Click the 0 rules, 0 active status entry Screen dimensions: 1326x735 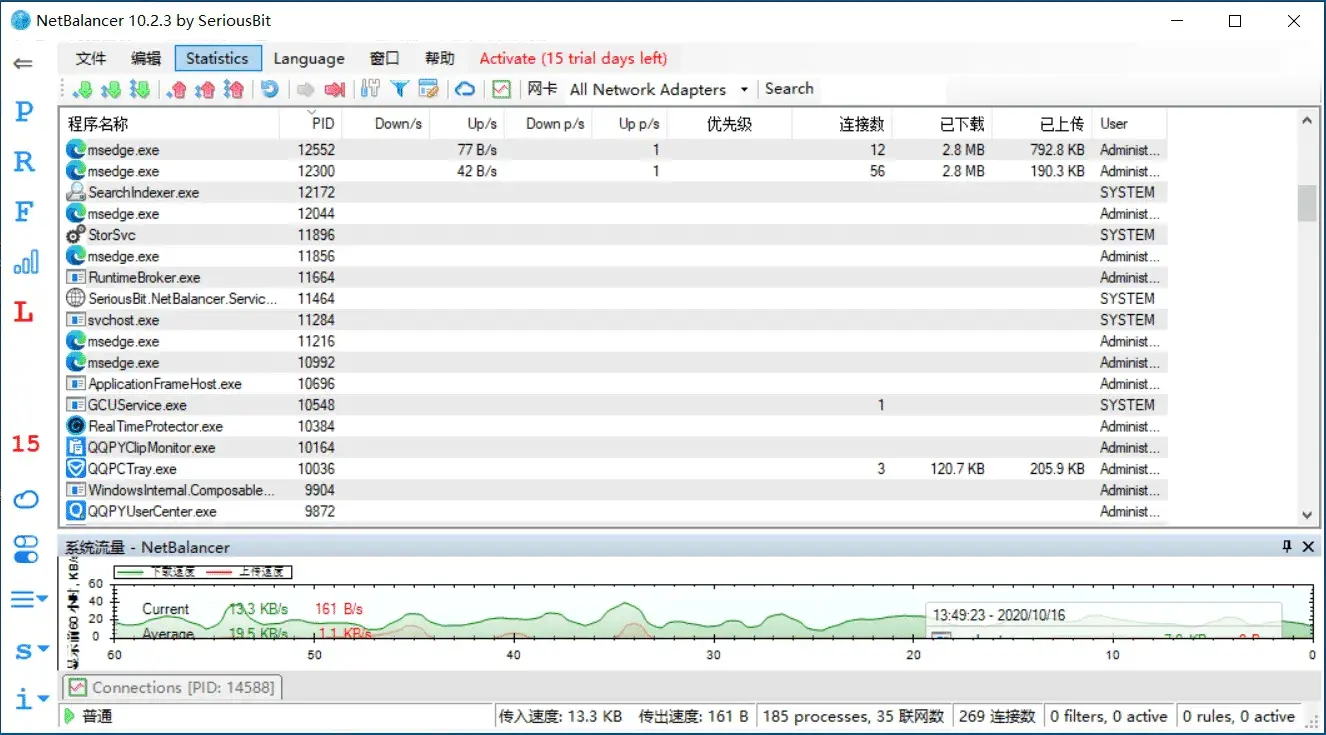coord(1239,716)
